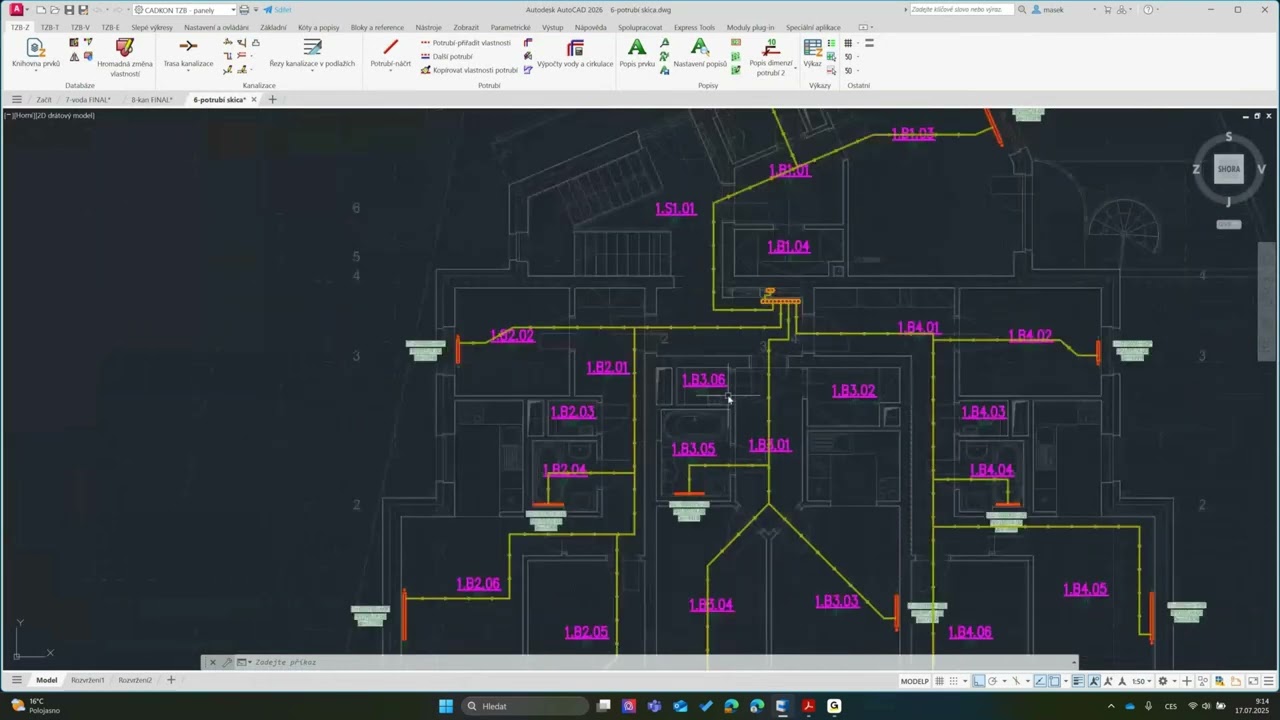Image resolution: width=1280 pixels, height=720 pixels.
Task: Click the Open file icon in quick access toolbar
Action: (55, 10)
